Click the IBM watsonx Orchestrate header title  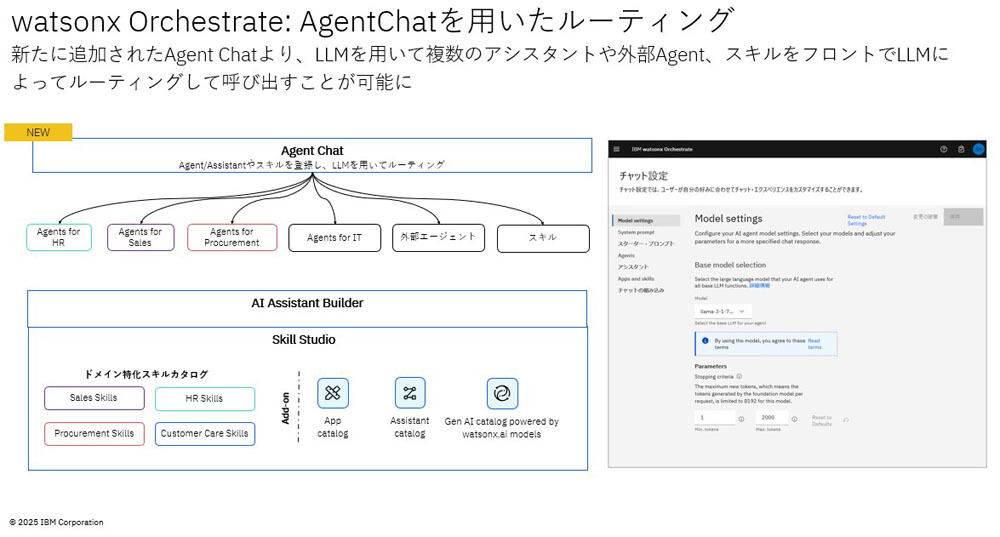coord(662,149)
